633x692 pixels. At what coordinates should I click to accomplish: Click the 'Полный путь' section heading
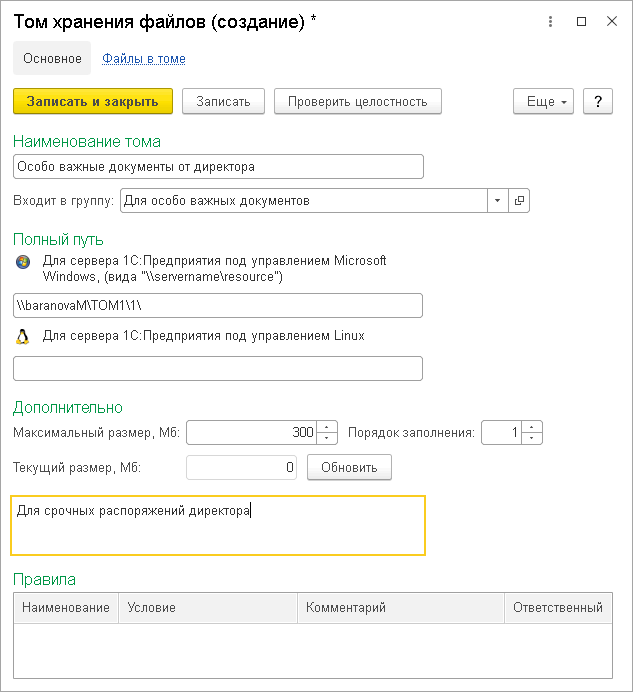[x=58, y=240]
